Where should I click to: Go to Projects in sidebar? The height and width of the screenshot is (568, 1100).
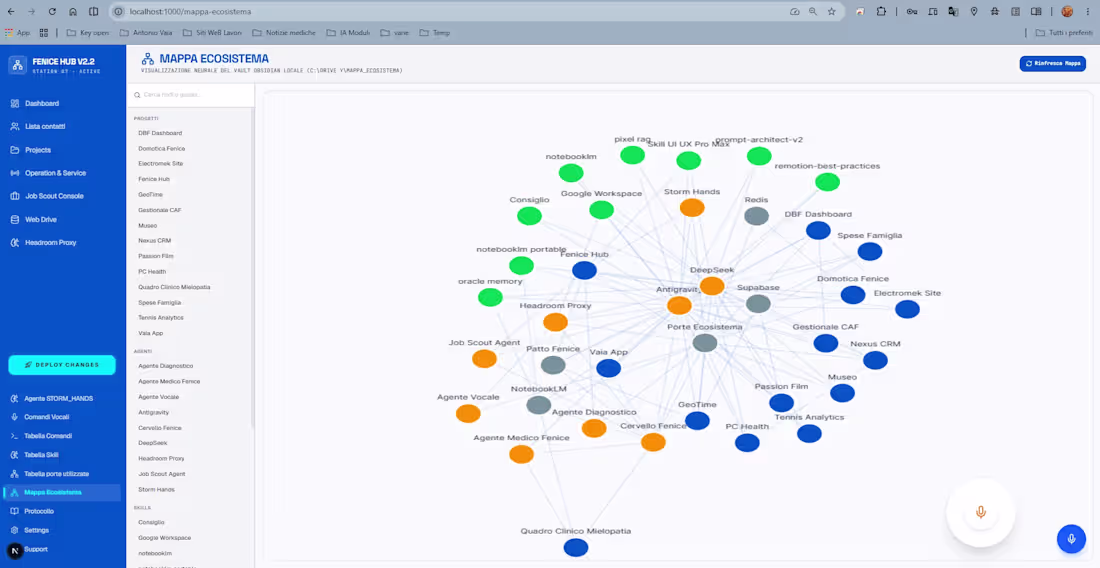(38, 150)
